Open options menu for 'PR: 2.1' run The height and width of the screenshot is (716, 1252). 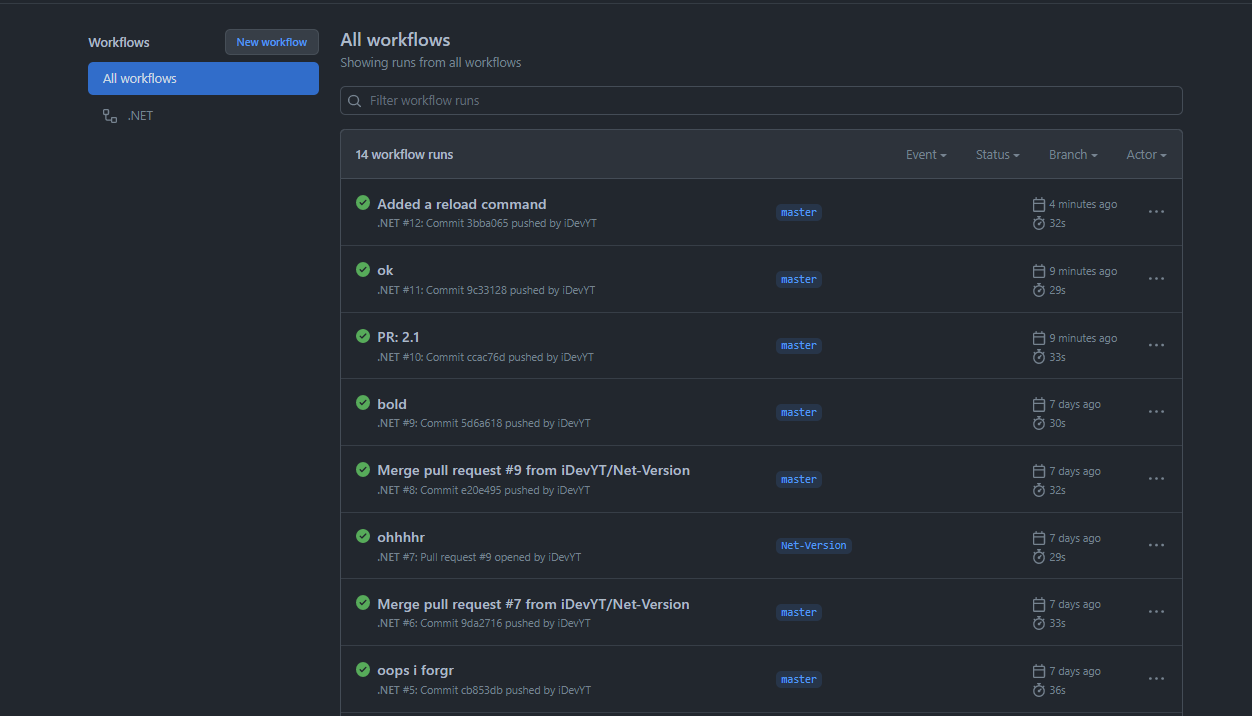[1156, 345]
